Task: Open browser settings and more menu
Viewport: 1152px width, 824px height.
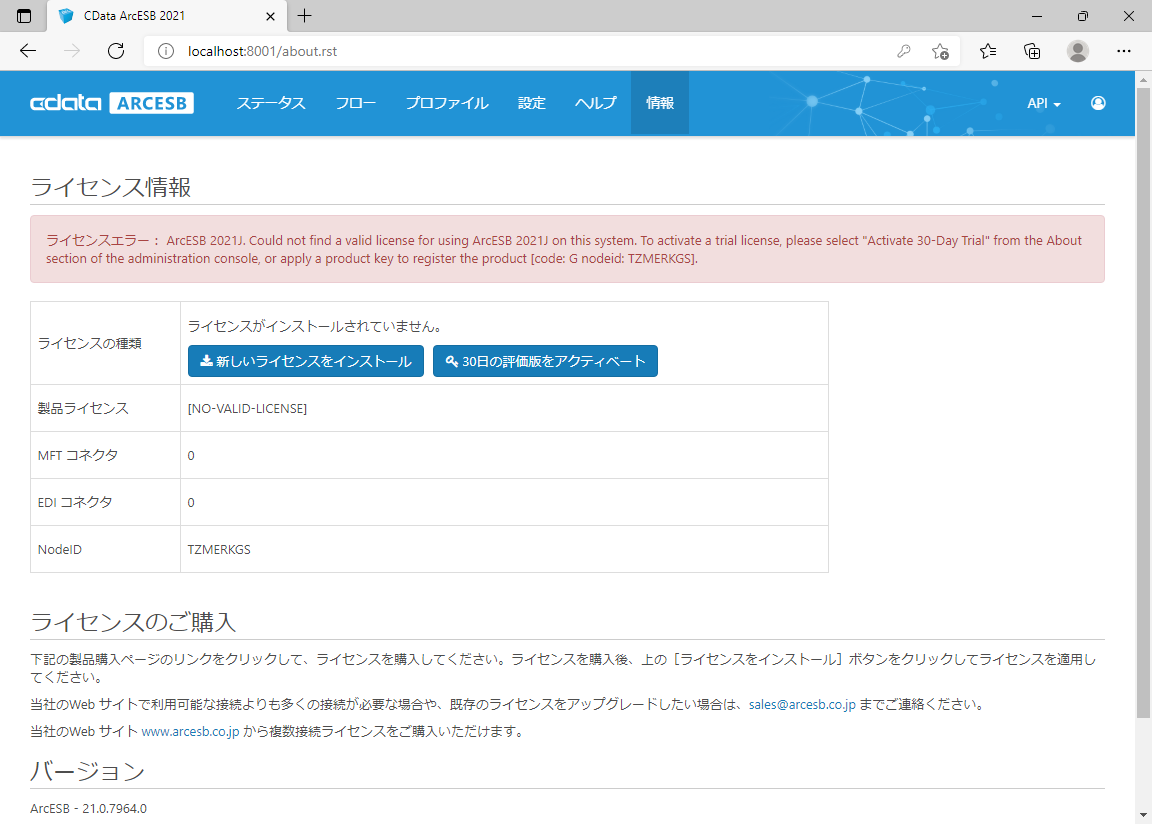Action: click(x=1123, y=51)
